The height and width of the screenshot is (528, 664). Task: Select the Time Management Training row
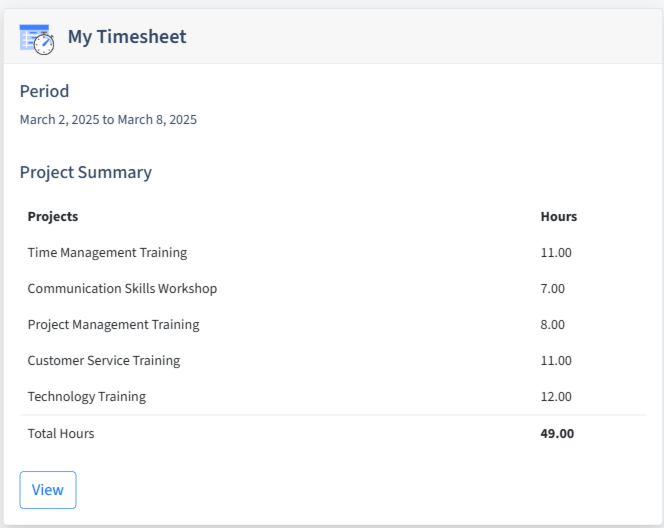click(333, 252)
